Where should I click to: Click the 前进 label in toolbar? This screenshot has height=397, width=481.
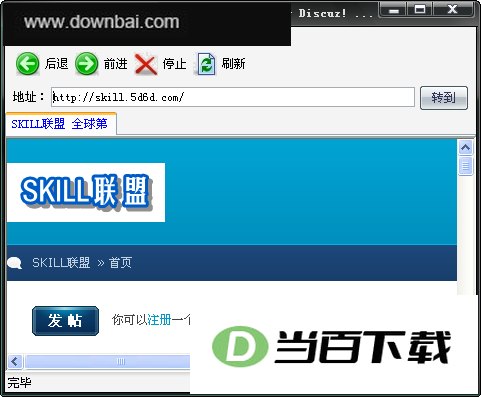point(116,63)
